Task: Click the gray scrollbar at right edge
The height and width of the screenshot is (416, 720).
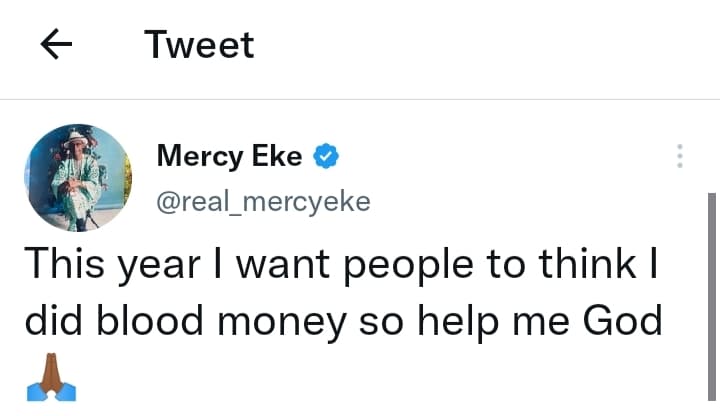Action: 712,300
